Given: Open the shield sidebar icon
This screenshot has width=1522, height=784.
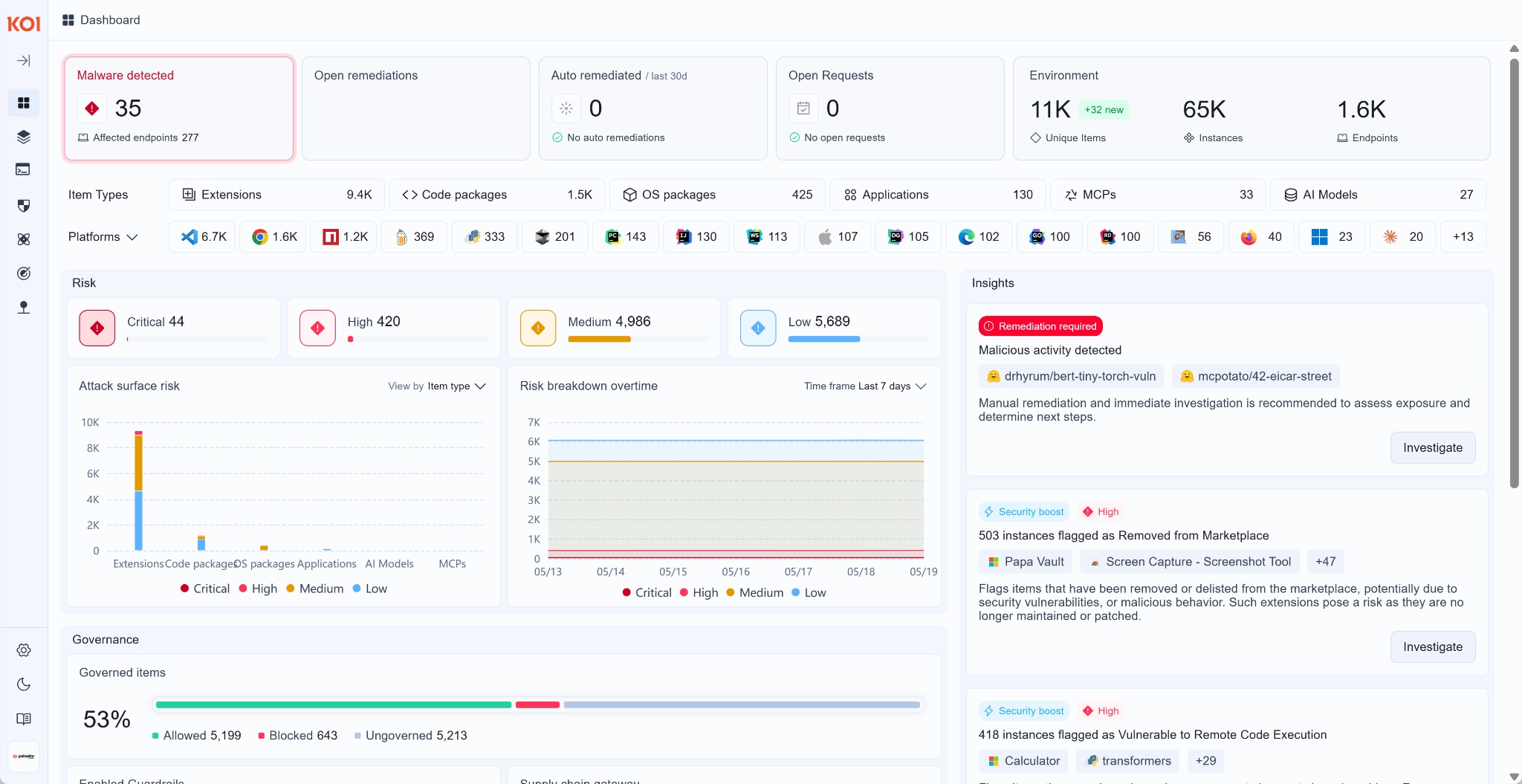Looking at the screenshot, I should coord(24,205).
